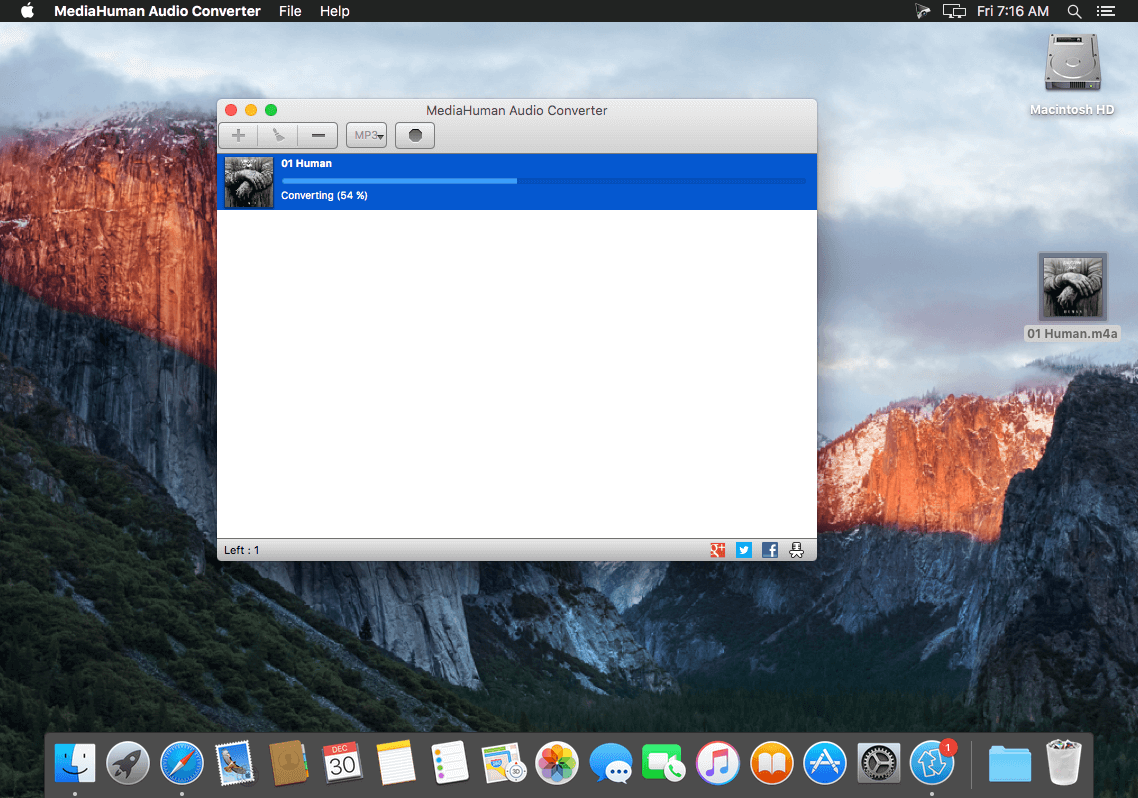Click the display mirroring menu bar icon

pyautogui.click(x=954, y=11)
